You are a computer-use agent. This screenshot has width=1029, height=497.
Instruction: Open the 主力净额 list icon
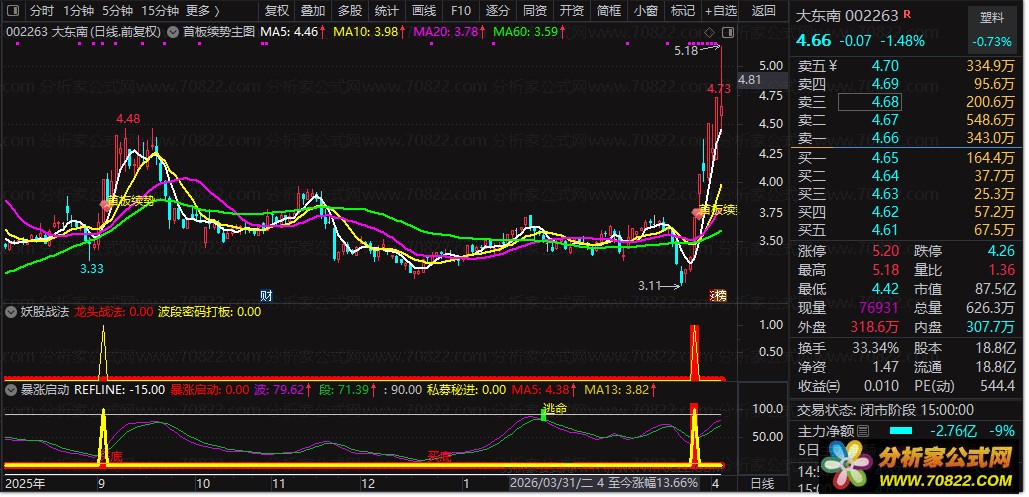pyautogui.click(x=863, y=431)
